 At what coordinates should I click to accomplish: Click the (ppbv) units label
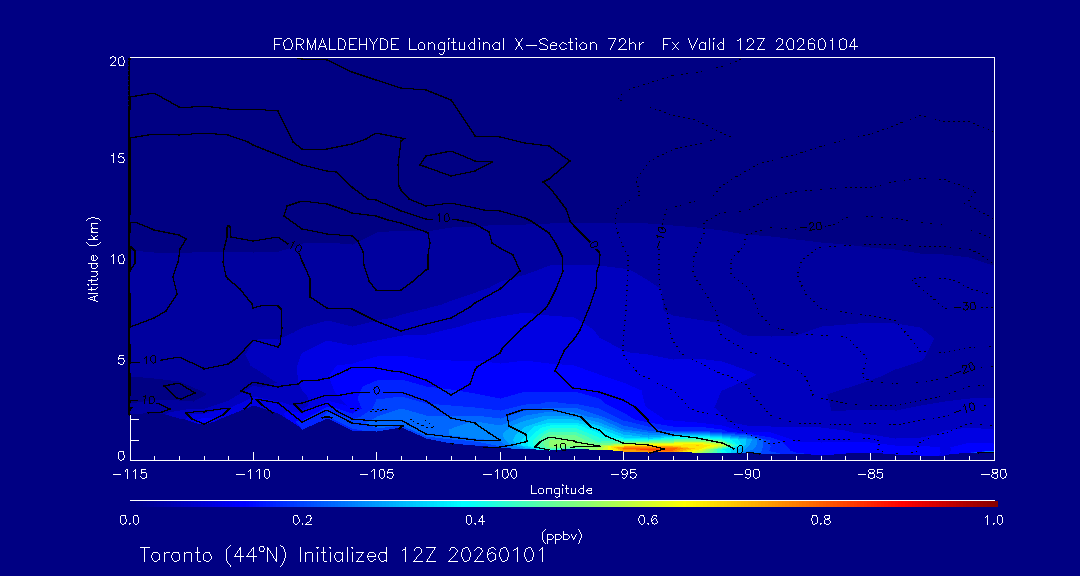pos(561,536)
